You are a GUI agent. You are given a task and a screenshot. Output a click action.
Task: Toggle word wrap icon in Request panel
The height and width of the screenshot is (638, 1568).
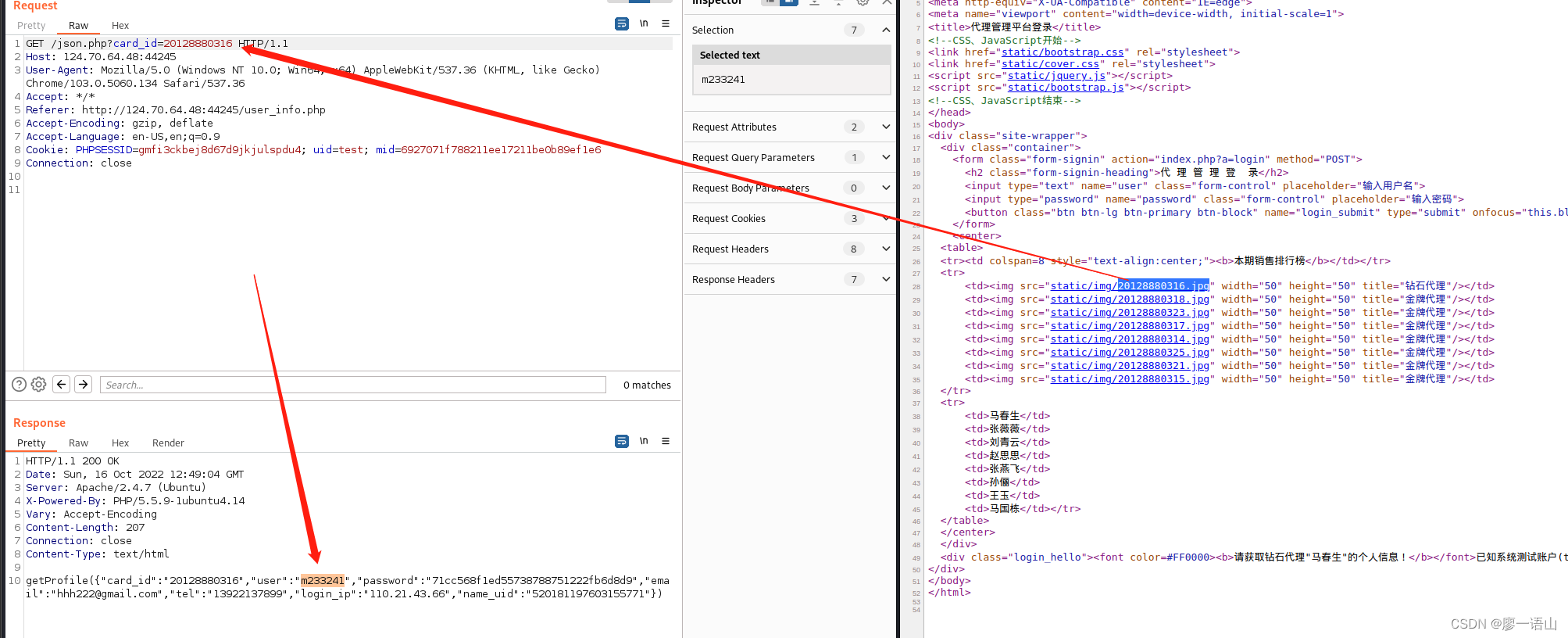pos(622,23)
